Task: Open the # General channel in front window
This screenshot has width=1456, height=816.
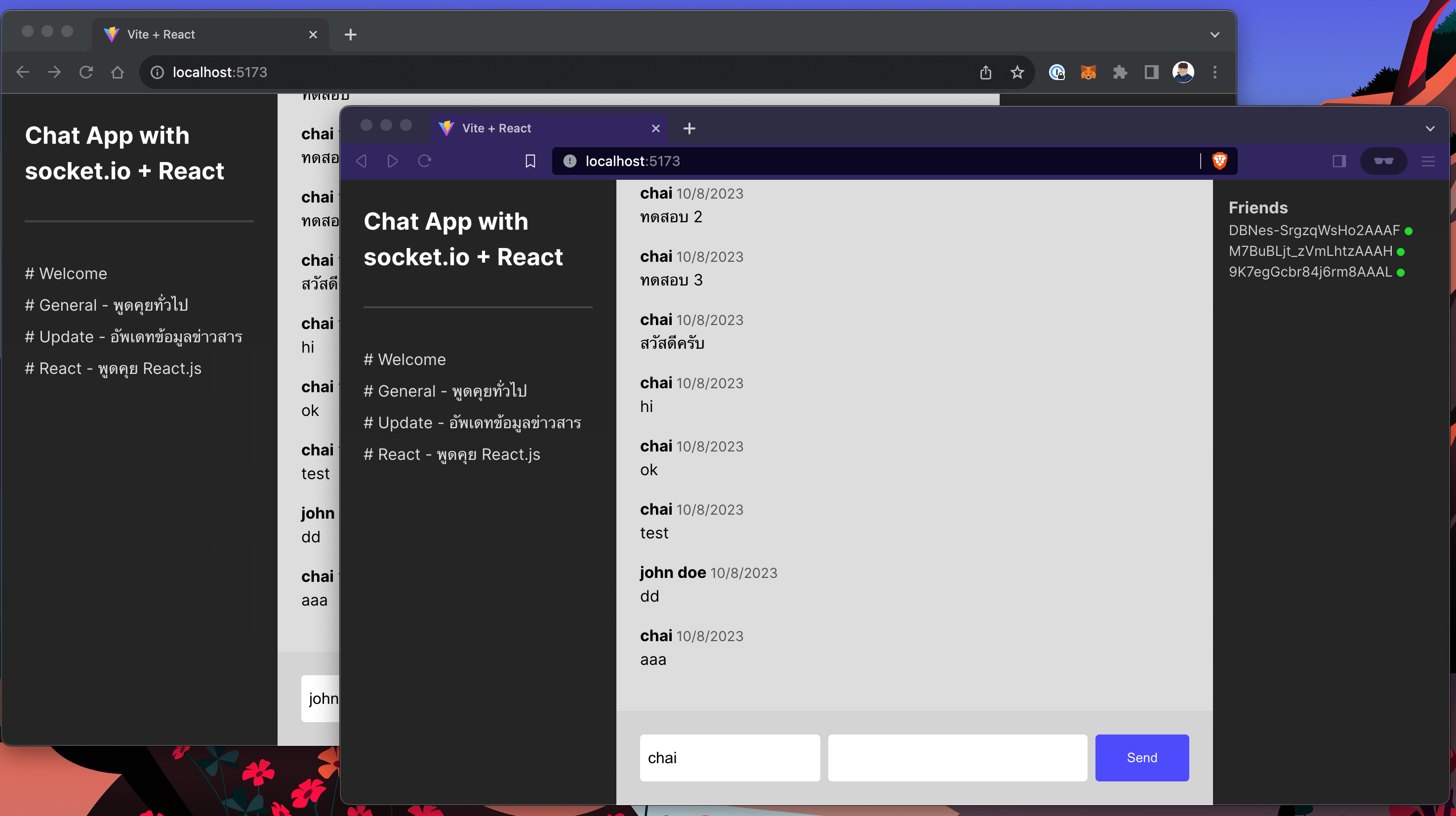Action: click(x=445, y=391)
